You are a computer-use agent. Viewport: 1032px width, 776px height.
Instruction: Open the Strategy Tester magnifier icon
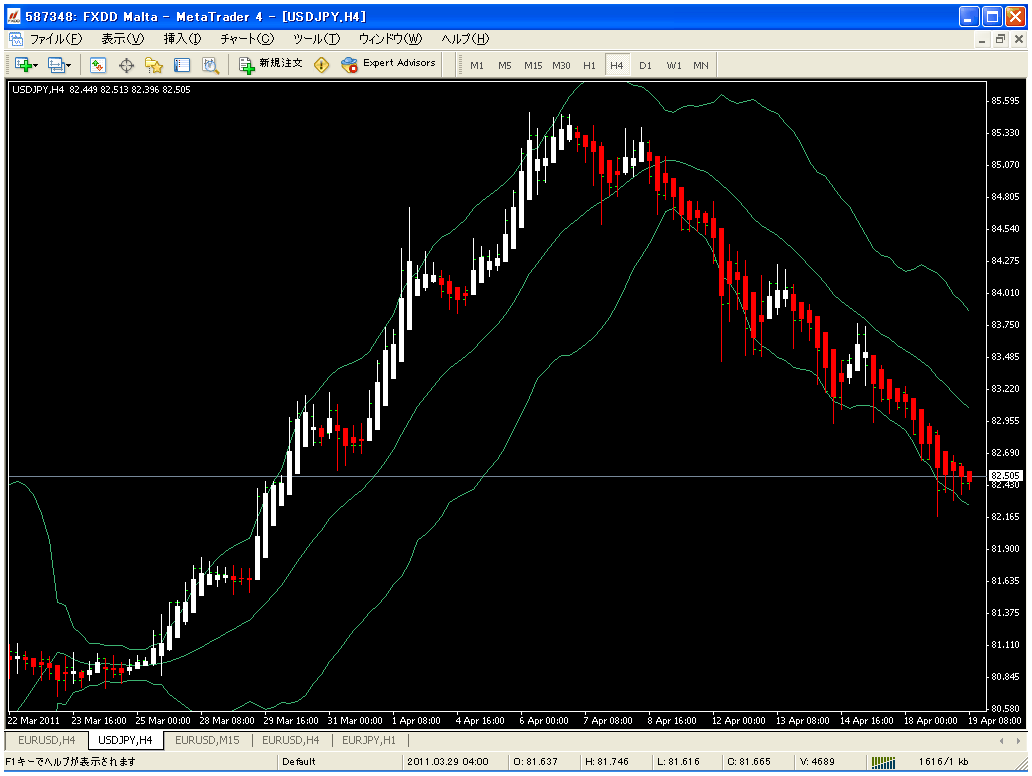point(210,65)
